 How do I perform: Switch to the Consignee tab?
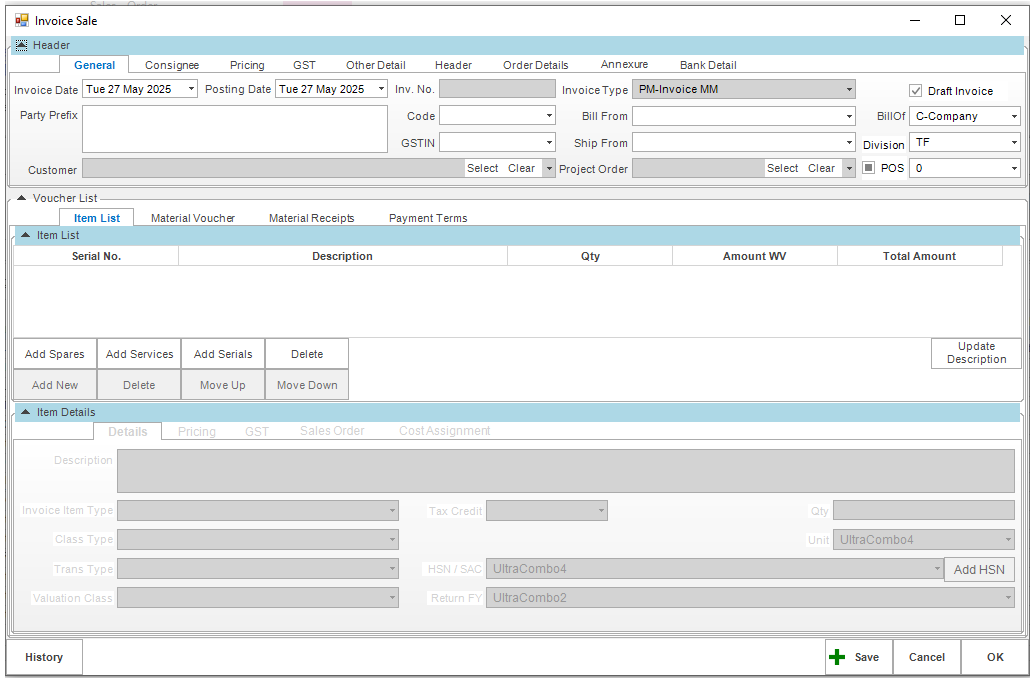(x=172, y=65)
